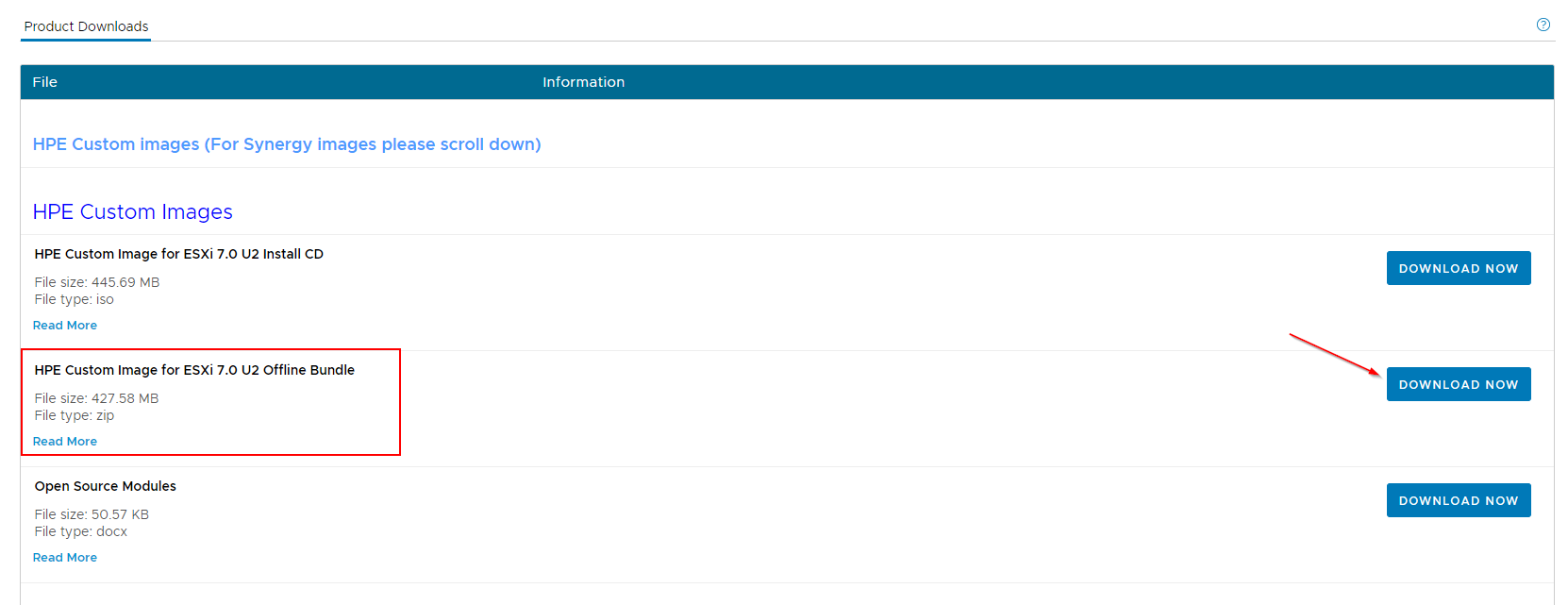Select the Open Source Modules title
Viewport: 1568px width, 605px height.
[x=106, y=486]
